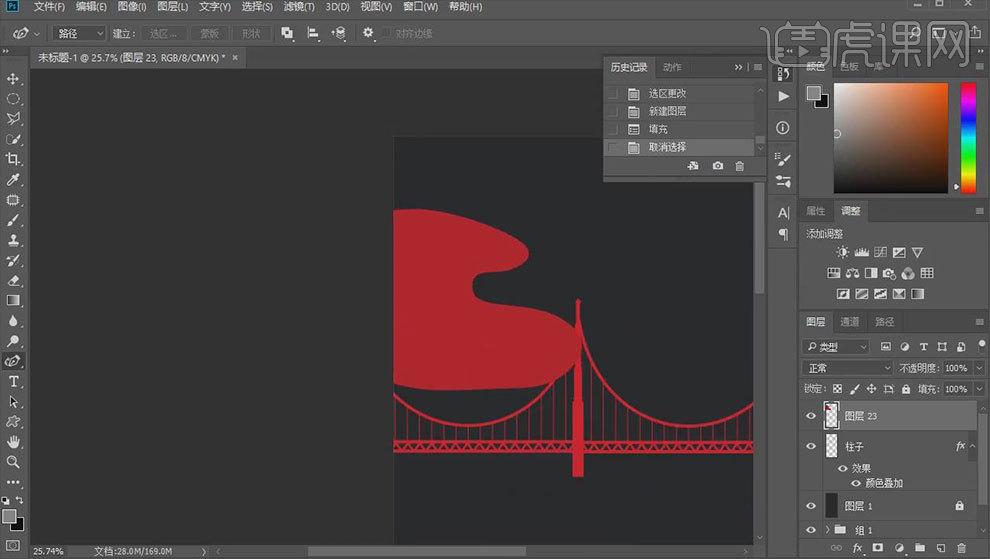The width and height of the screenshot is (990, 559).
Task: Select the Pen tool in toolbox
Action: click(13, 361)
